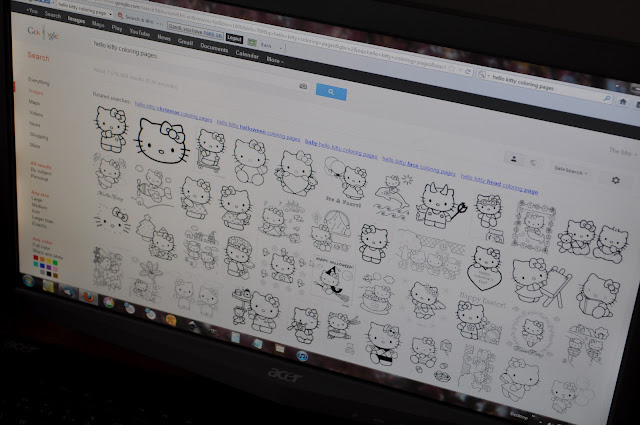The height and width of the screenshot is (425, 640).
Task: Open Gmail from the black bar
Action: (x=185, y=42)
